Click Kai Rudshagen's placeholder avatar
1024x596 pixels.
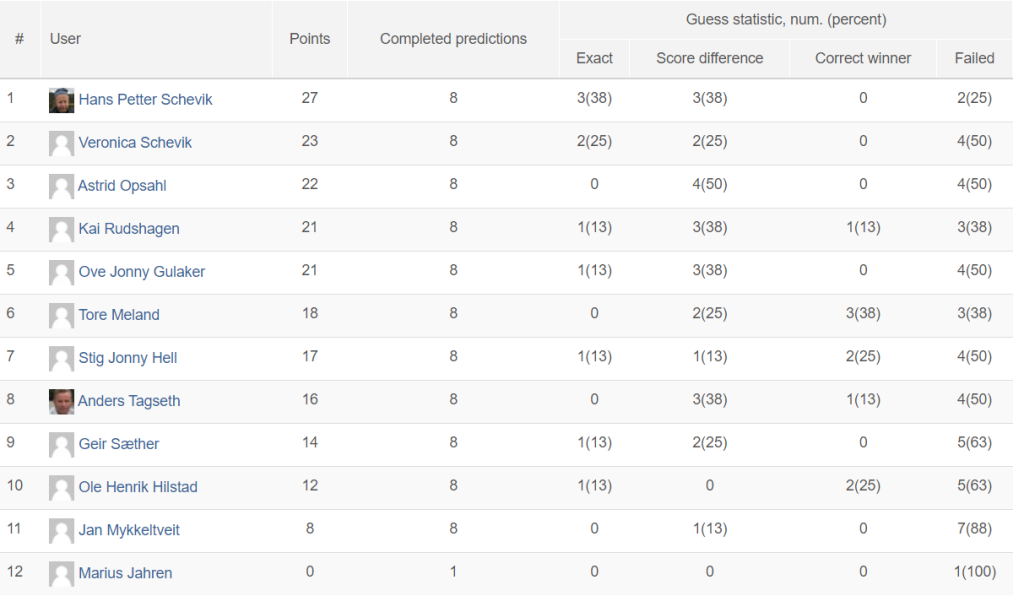pos(61,230)
